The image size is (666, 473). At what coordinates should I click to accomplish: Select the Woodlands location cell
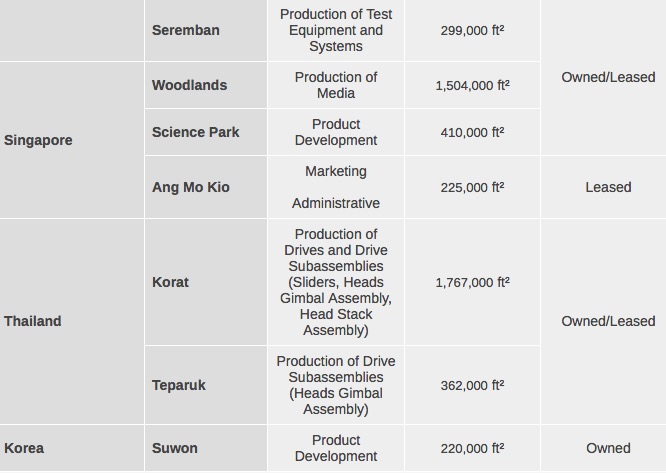[189, 85]
